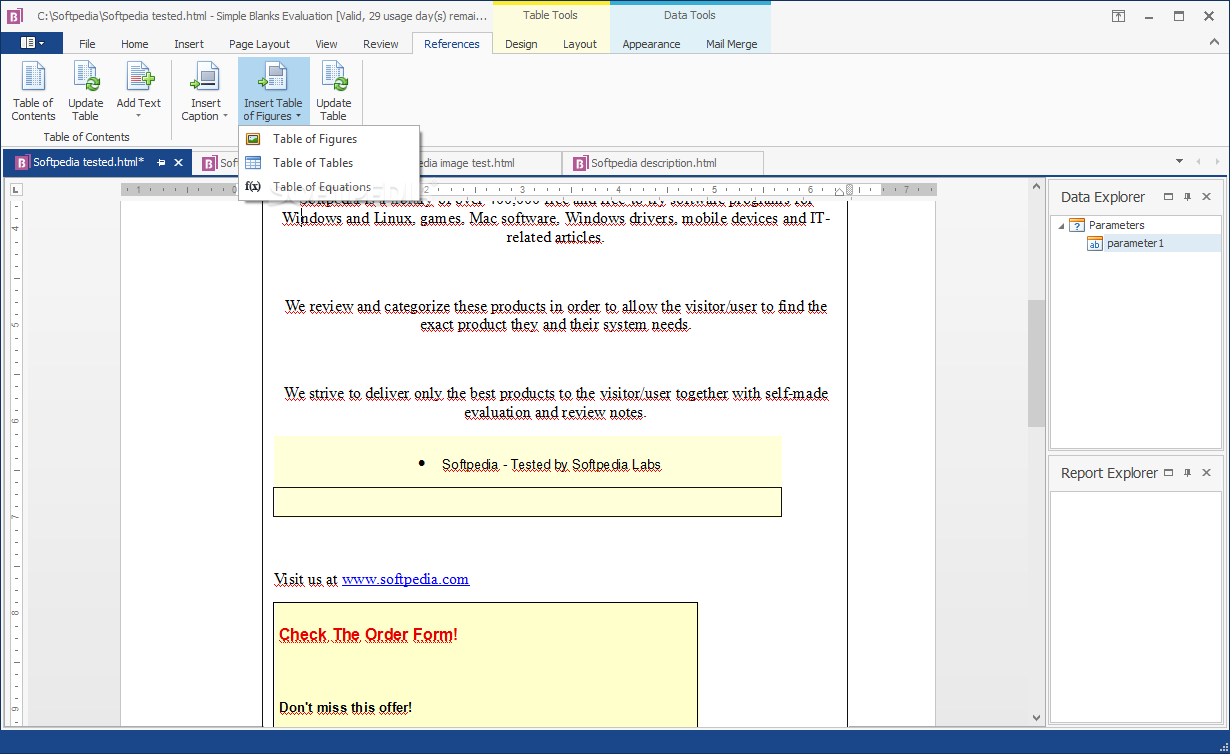Close the Softpedia tested.html document tab
The height and width of the screenshot is (754, 1230).
point(179,163)
